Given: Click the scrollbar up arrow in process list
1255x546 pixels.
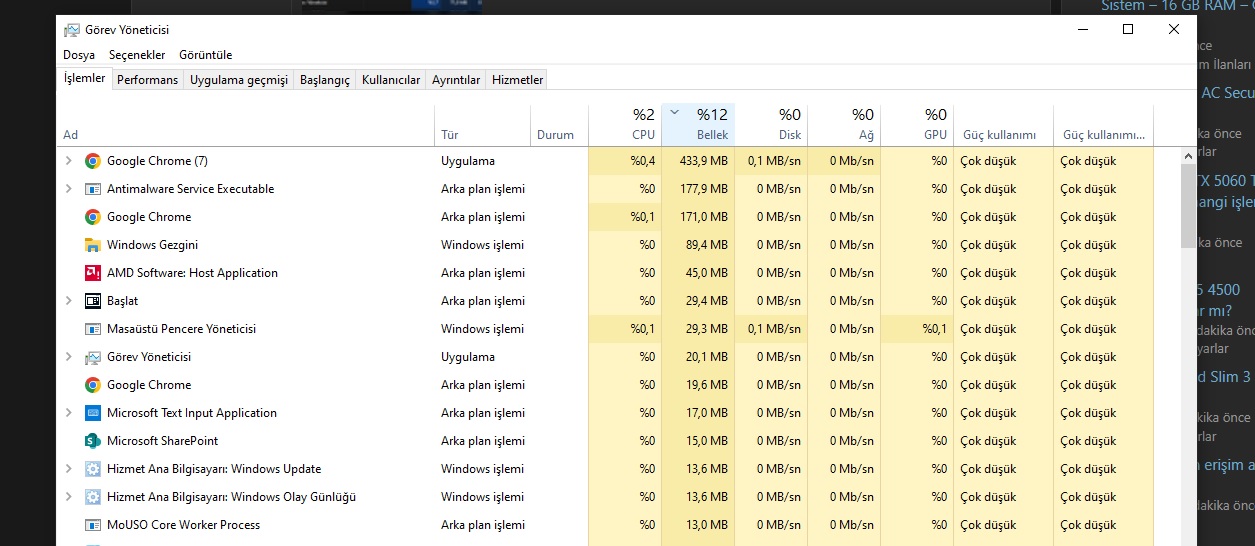Looking at the screenshot, I should click(1188, 155).
